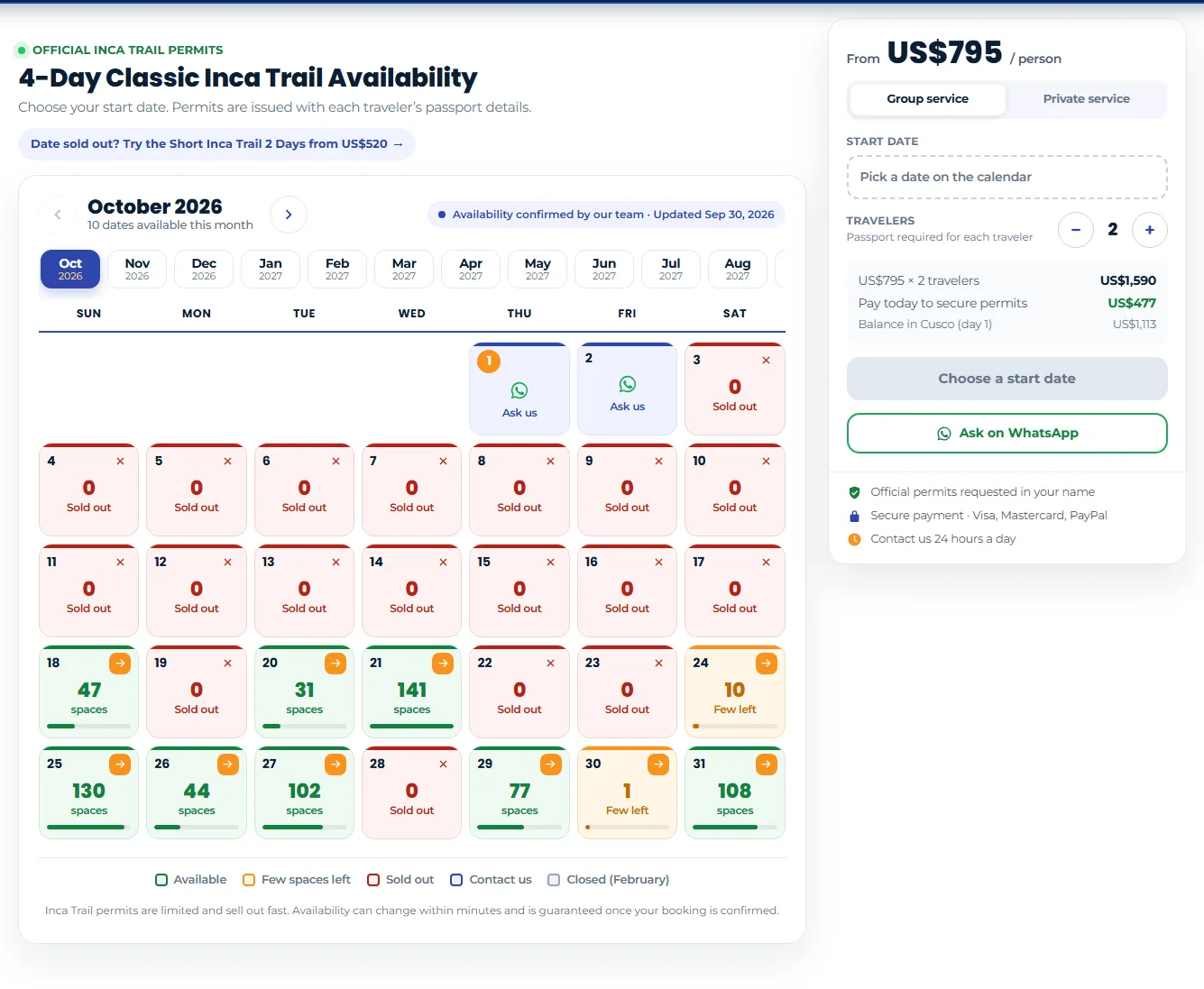Click progress bar on October 25 cell
1204x989 pixels.
click(88, 827)
